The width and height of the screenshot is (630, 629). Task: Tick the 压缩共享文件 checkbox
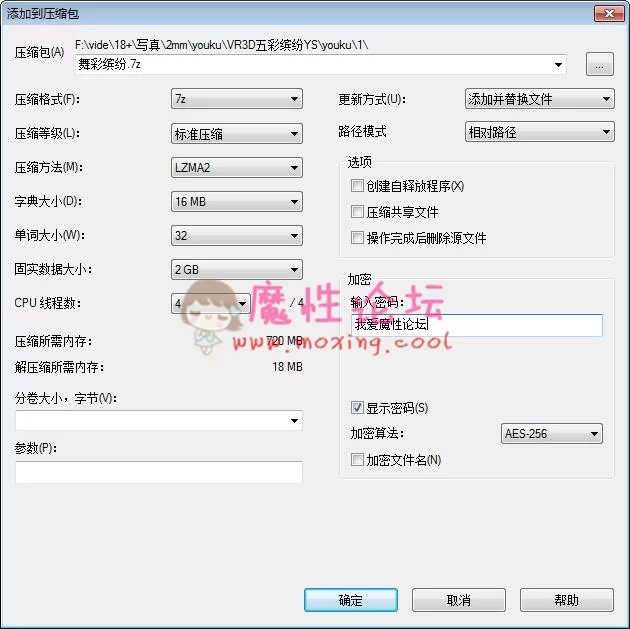pos(357,212)
